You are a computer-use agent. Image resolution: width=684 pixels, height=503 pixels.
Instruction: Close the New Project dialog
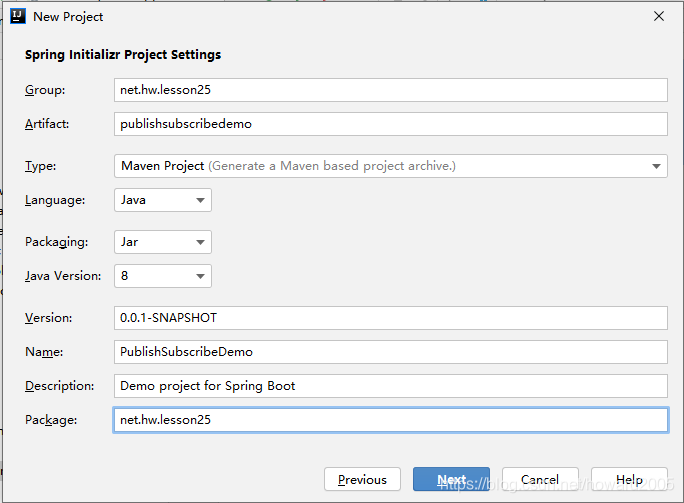pyautogui.click(x=659, y=17)
